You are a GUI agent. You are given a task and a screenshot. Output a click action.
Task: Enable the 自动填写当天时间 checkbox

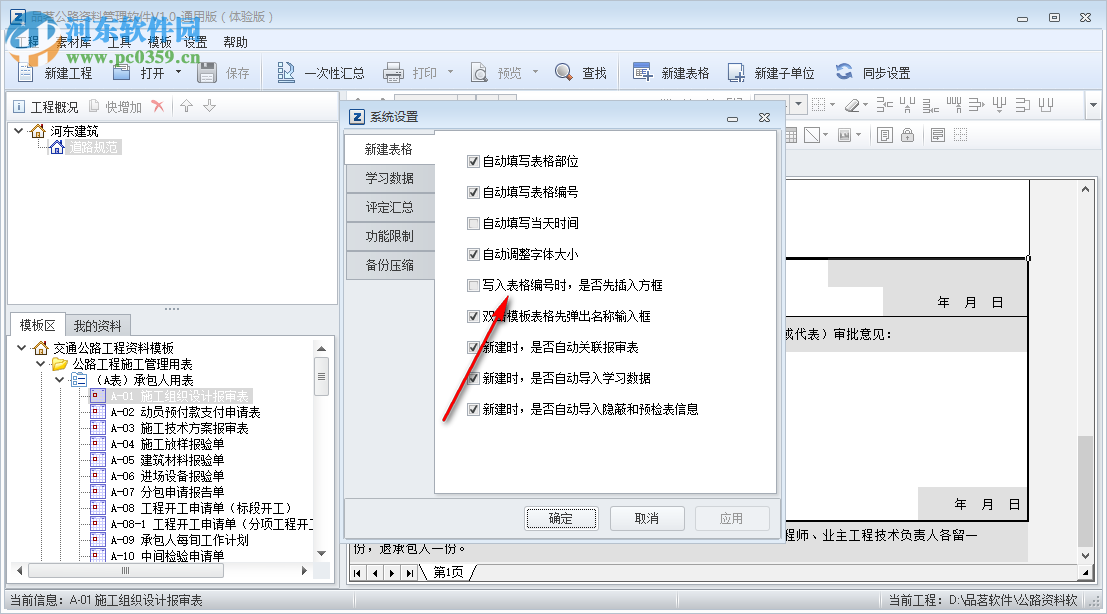[474, 223]
